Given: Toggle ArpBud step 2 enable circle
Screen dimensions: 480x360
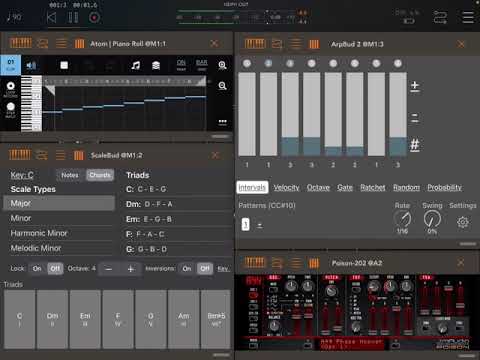Looking at the screenshot, I should click(268, 63).
